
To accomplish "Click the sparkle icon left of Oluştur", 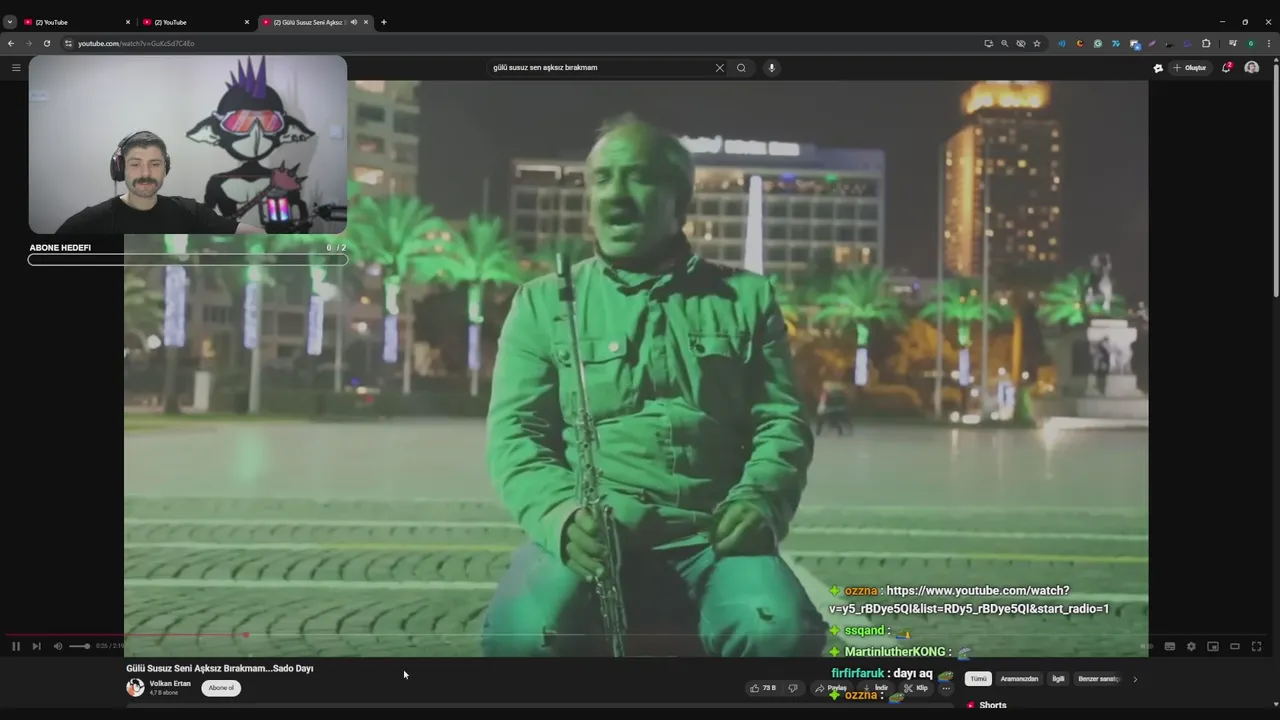I will pyautogui.click(x=1158, y=68).
